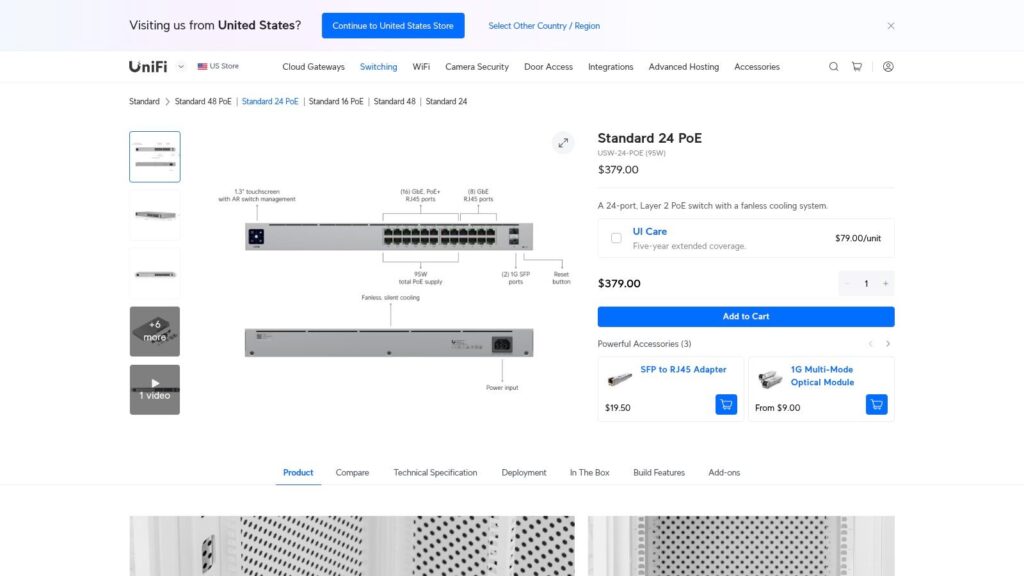Image resolution: width=1024 pixels, height=576 pixels.
Task: Go to Standard breadcrumb
Action: point(144,102)
